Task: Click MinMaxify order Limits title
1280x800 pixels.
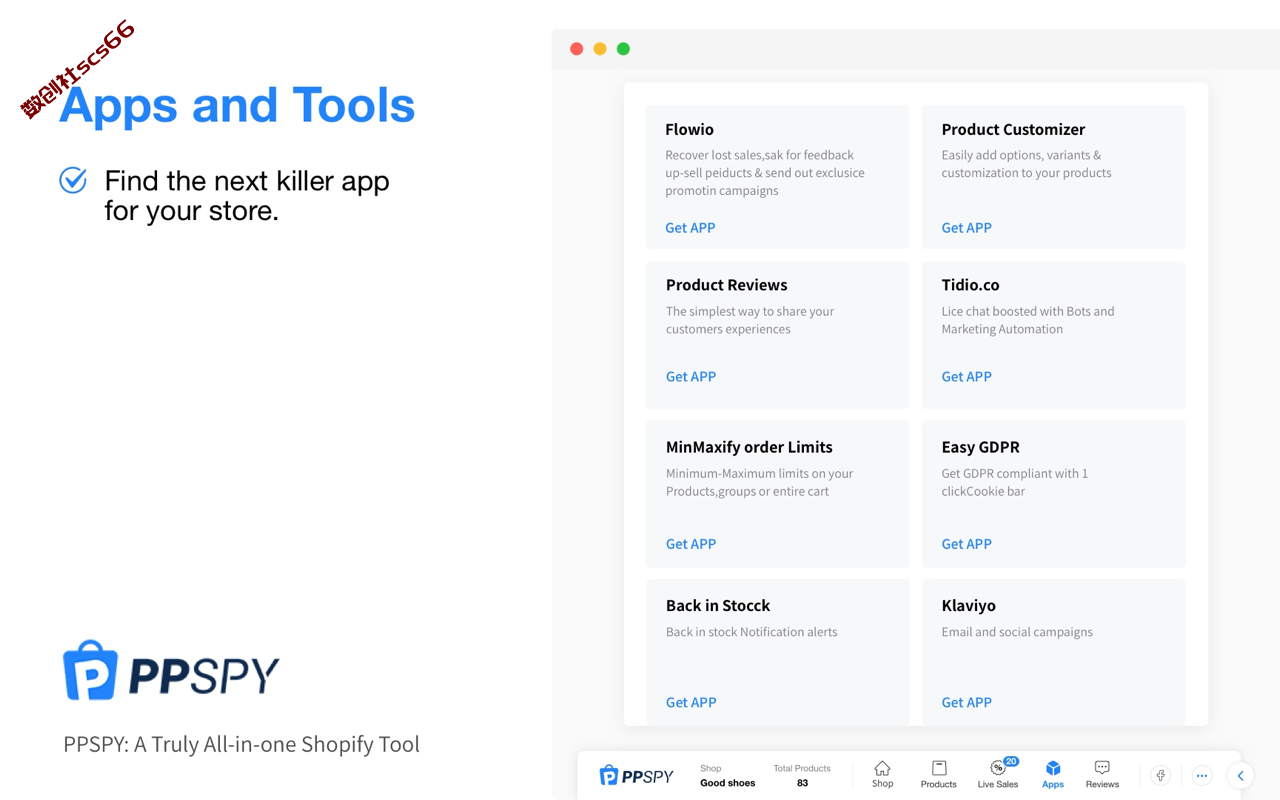Action: tap(749, 447)
